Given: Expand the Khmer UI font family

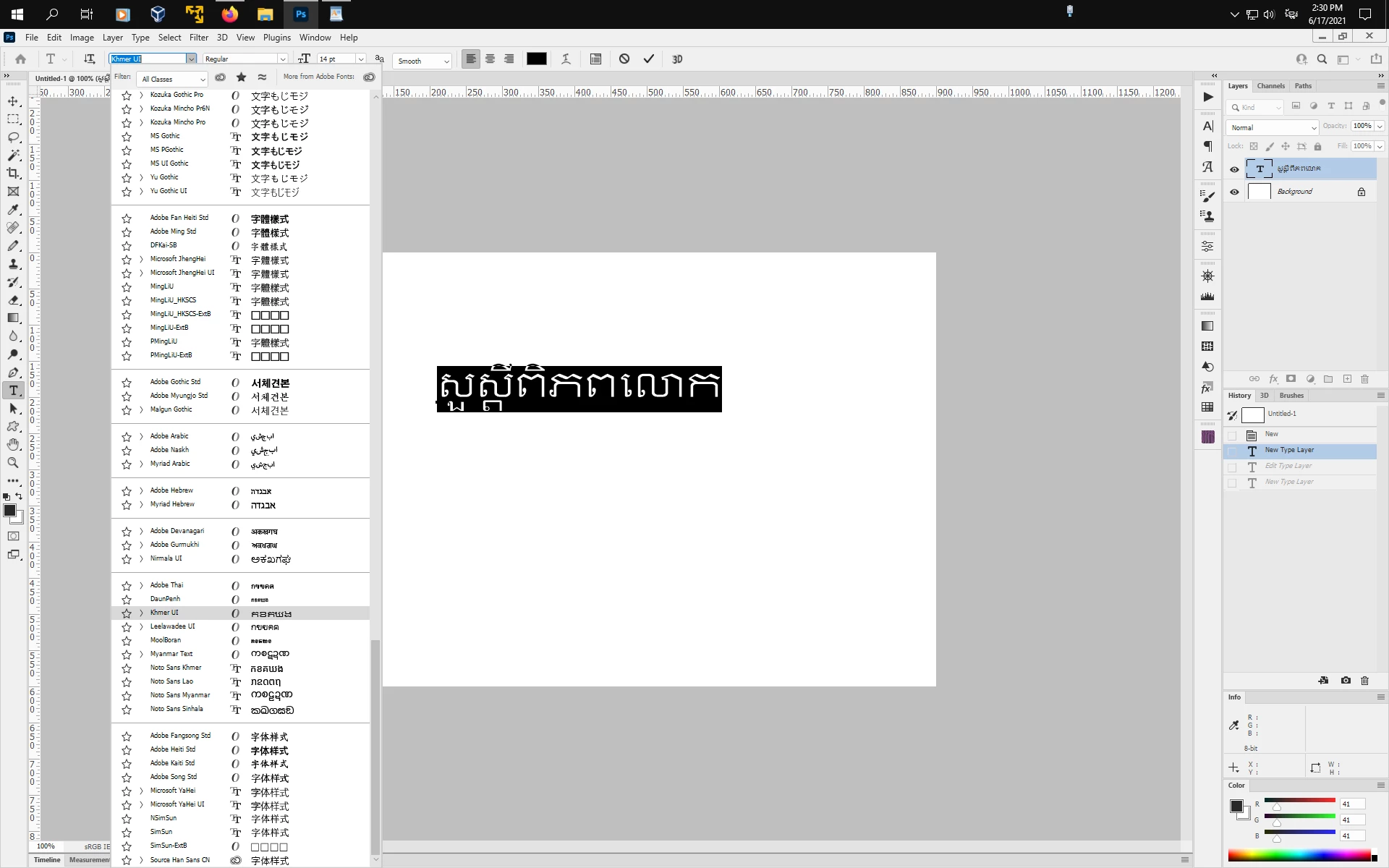Looking at the screenshot, I should point(141,613).
